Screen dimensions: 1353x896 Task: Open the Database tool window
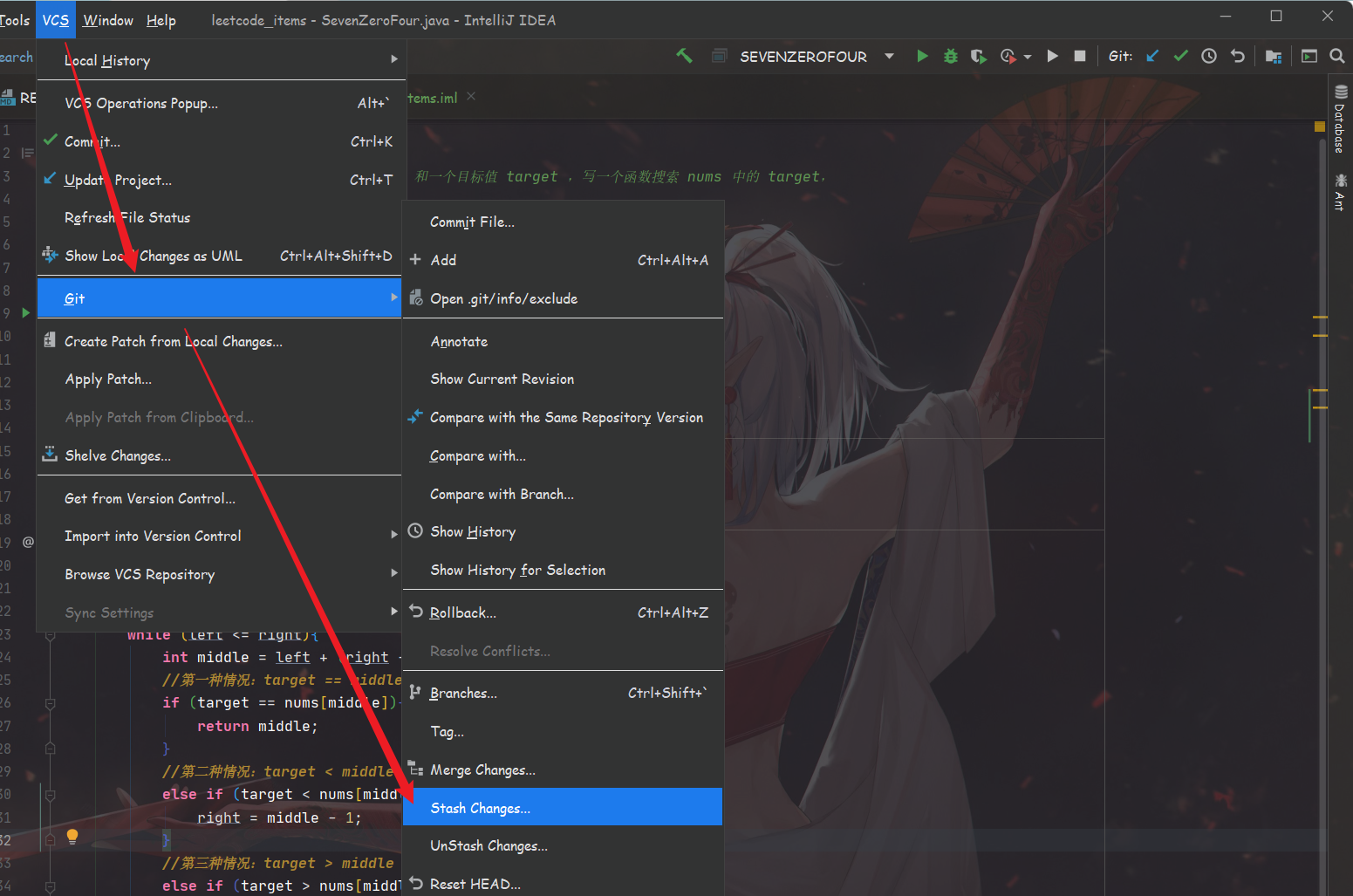click(x=1341, y=119)
